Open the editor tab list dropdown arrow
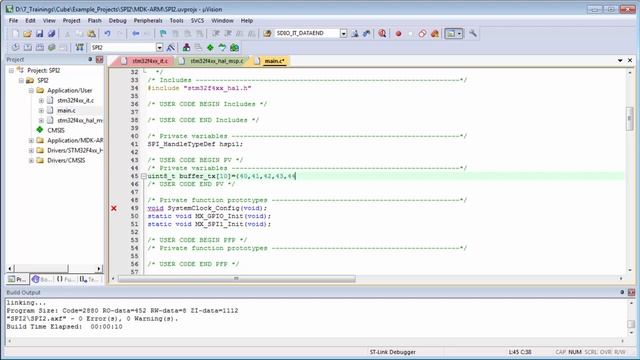 point(620,60)
